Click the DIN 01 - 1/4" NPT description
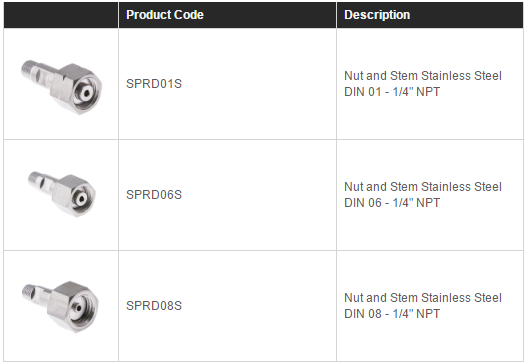The width and height of the screenshot is (528, 364). click(x=392, y=92)
